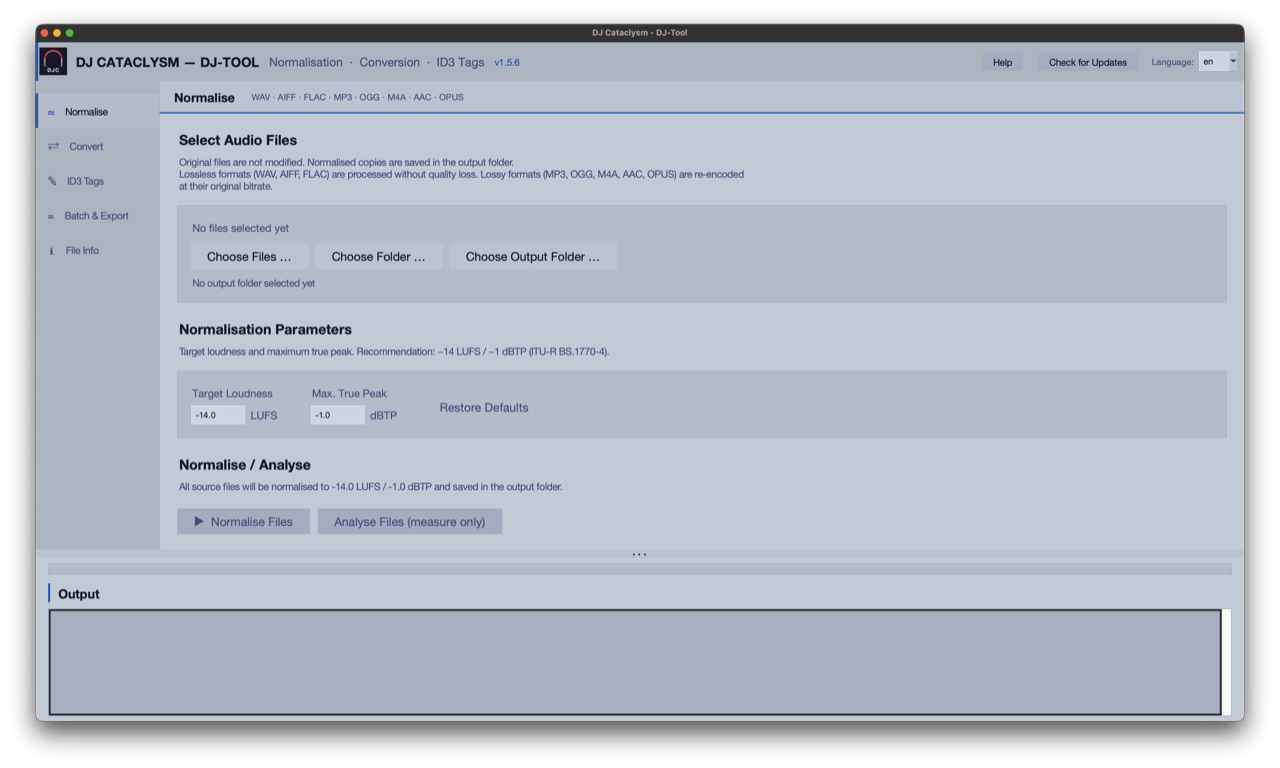Viewport: 1280px width, 768px height.
Task: Click the v1.5.6 version label
Action: [x=507, y=63]
